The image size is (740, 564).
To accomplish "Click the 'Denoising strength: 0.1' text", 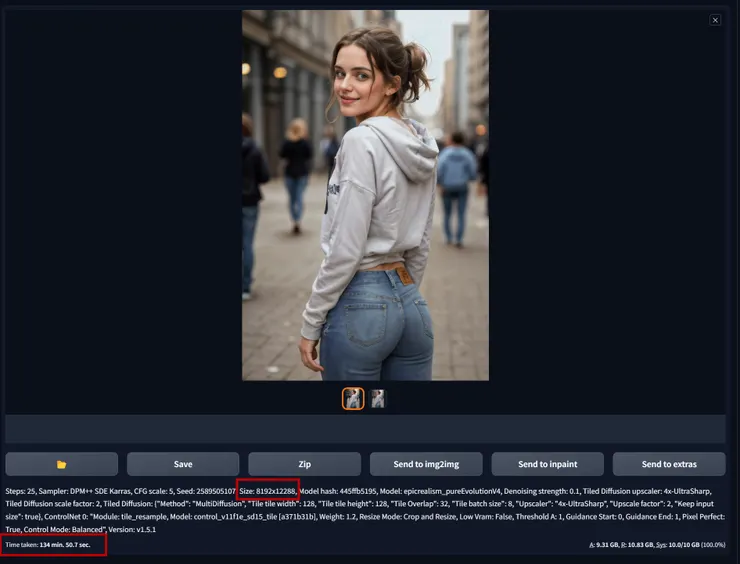I will click(541, 491).
